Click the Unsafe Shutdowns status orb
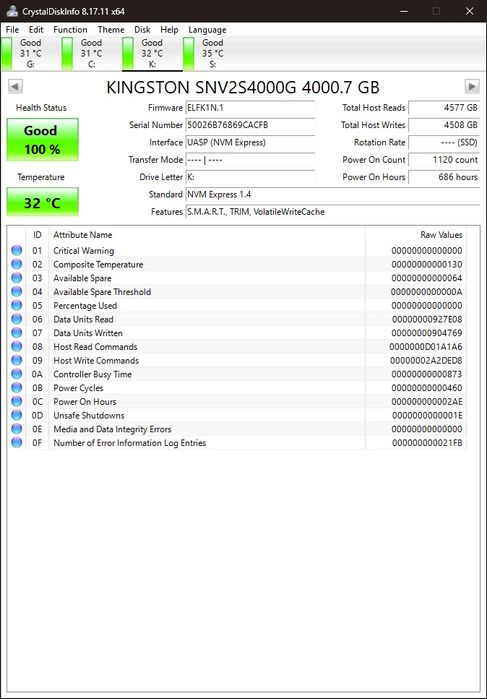Viewport: 487px width, 699px height. (17, 415)
